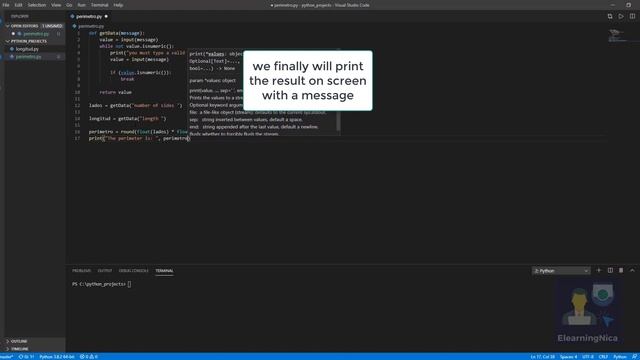Image resolution: width=640 pixels, height=360 pixels.
Task: Change indentation via 'Spaces: 4'
Action: [x=568, y=357]
